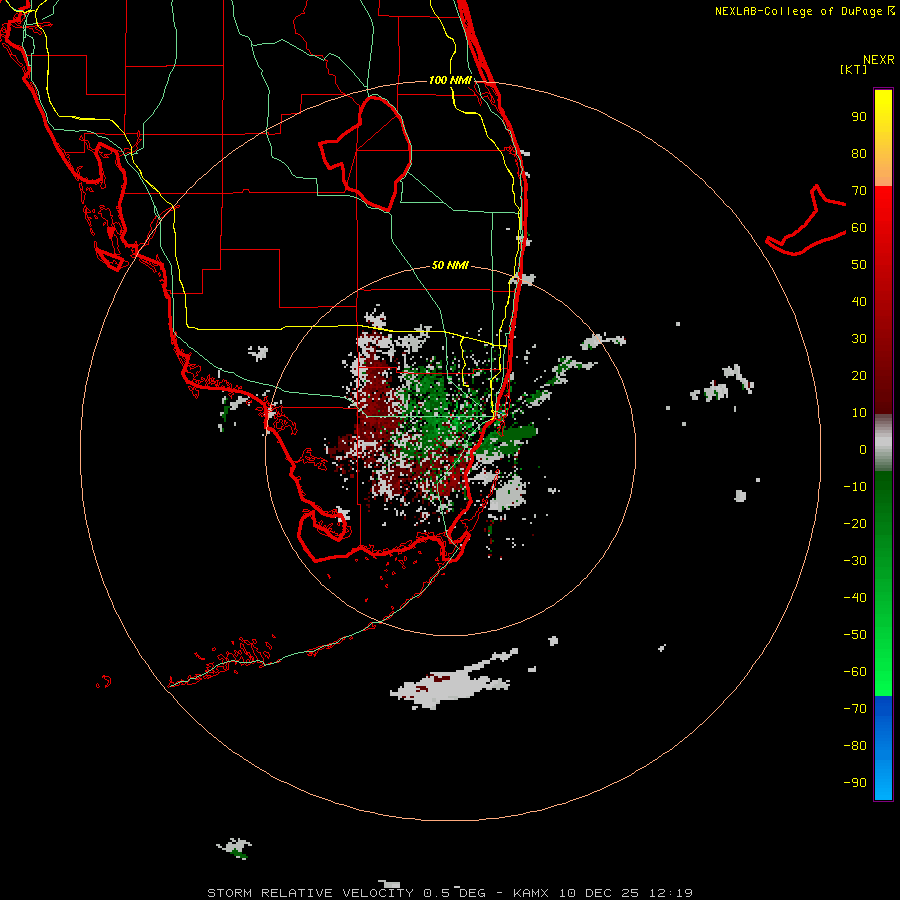Image resolution: width=900 pixels, height=900 pixels.
Task: Click the STORM RELATIVE VELOCITY product title
Action: (x=310, y=893)
